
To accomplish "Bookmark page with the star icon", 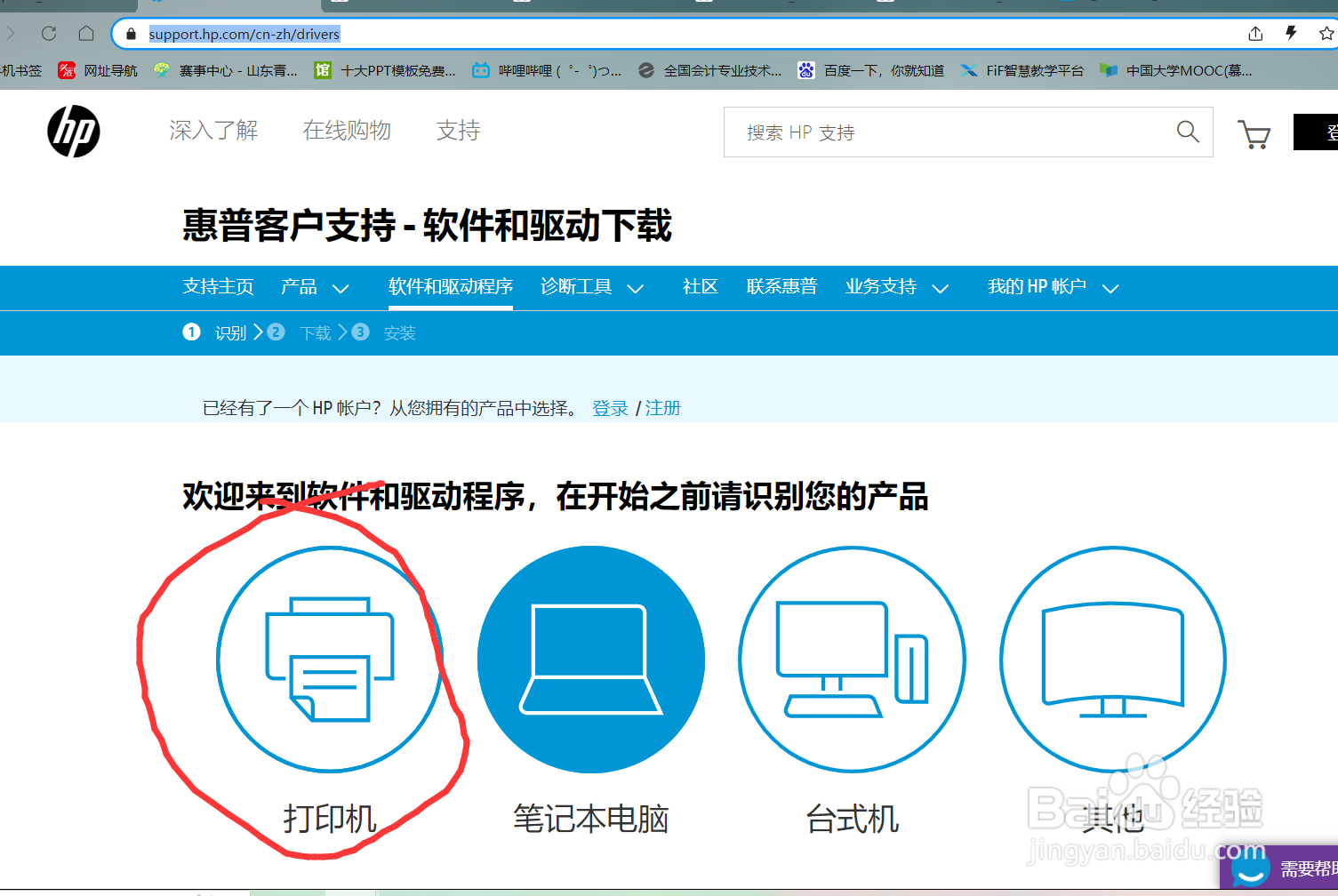I will coord(1326,34).
